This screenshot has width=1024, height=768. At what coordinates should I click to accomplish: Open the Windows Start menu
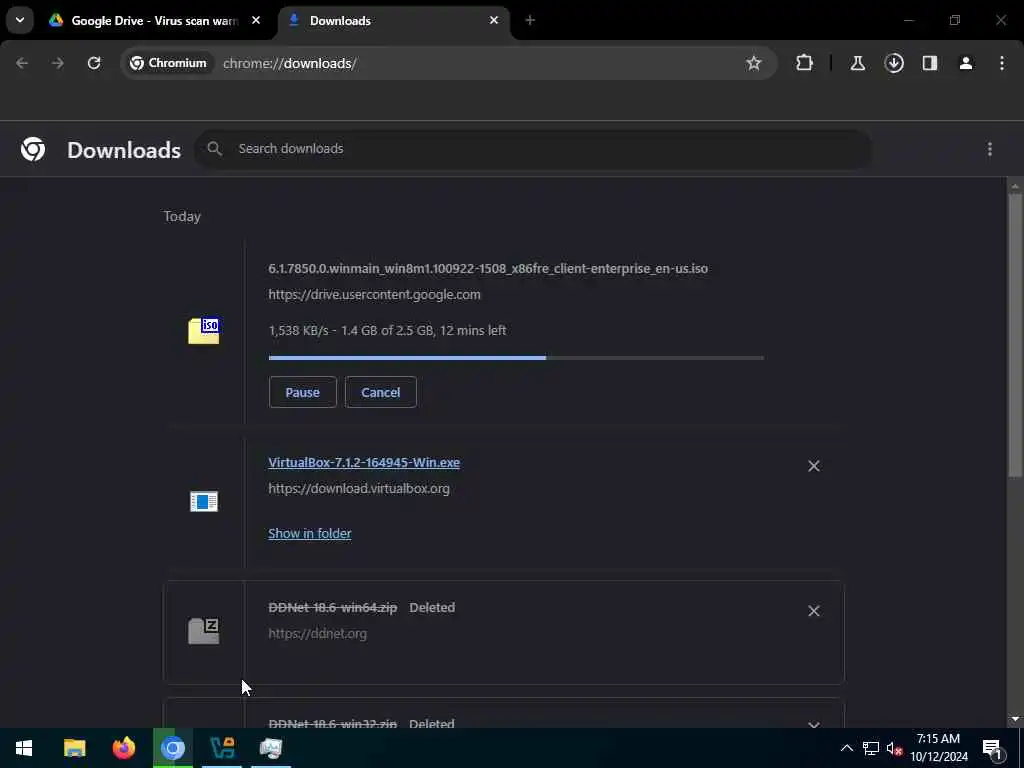point(24,748)
